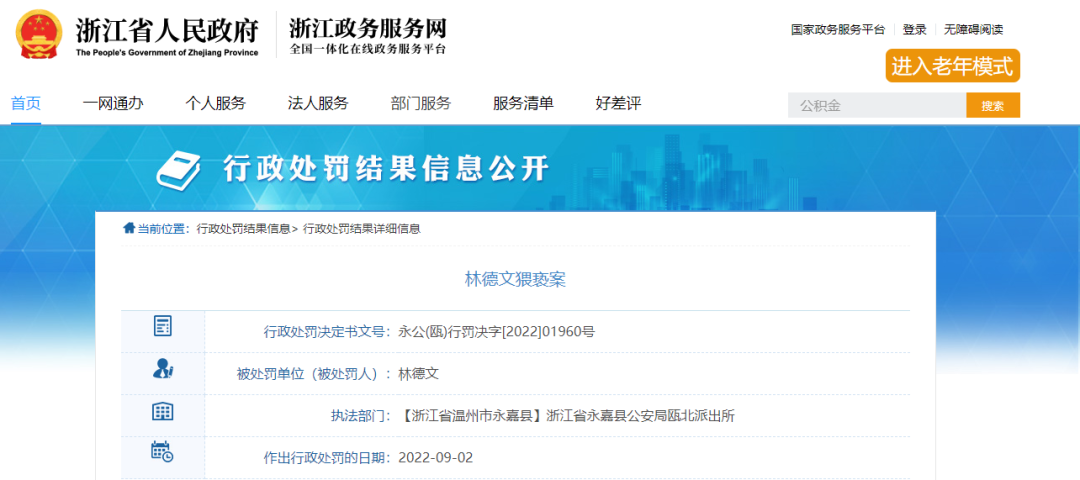Click the 被处罚单位（被处罚人） label
The image size is (1080, 480).
[311, 374]
